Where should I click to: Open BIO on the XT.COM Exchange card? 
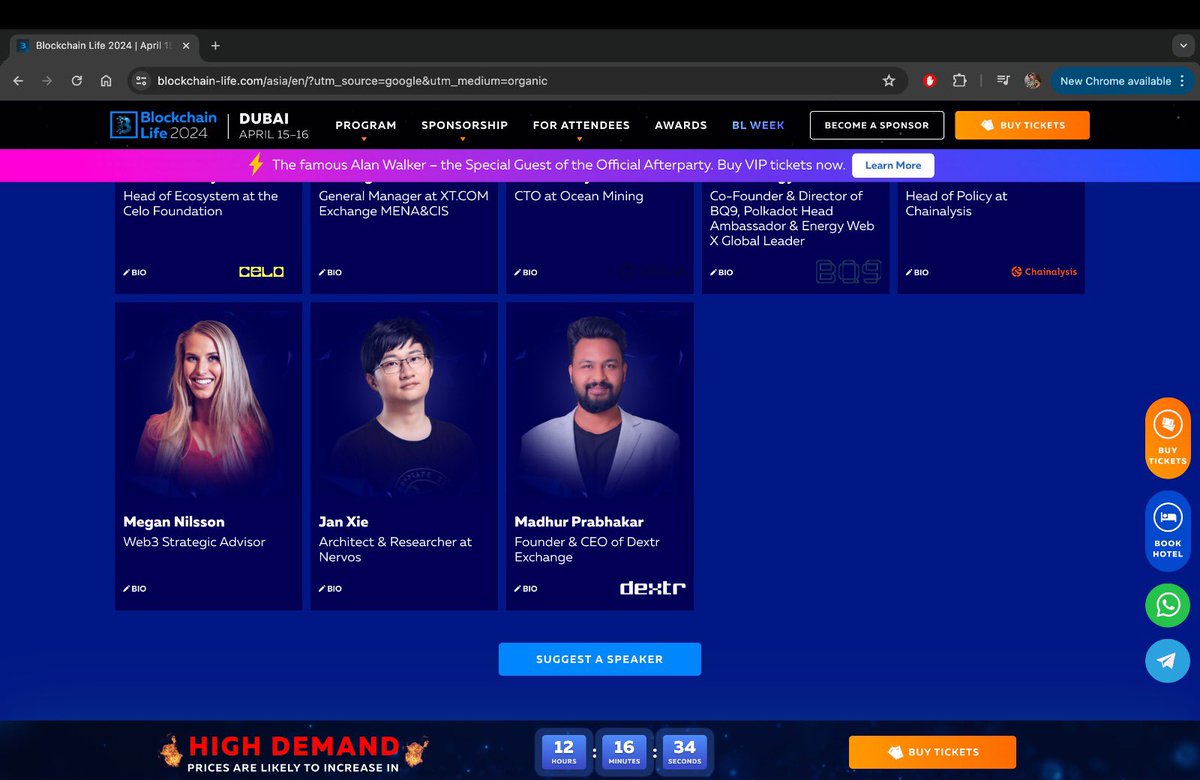tap(330, 272)
